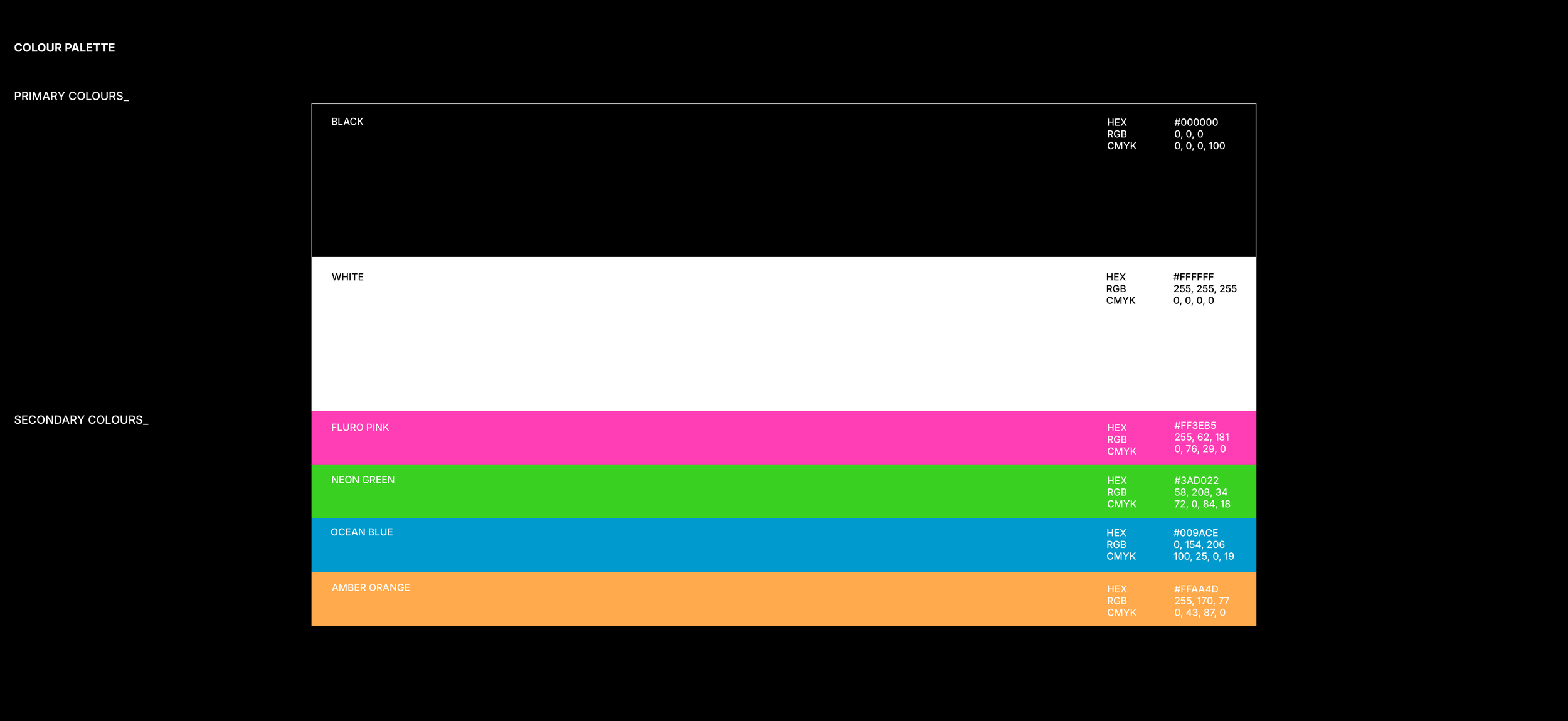This screenshot has height=721, width=1568.
Task: Click the RGB value 58, 208, 34
Action: 1200,493
